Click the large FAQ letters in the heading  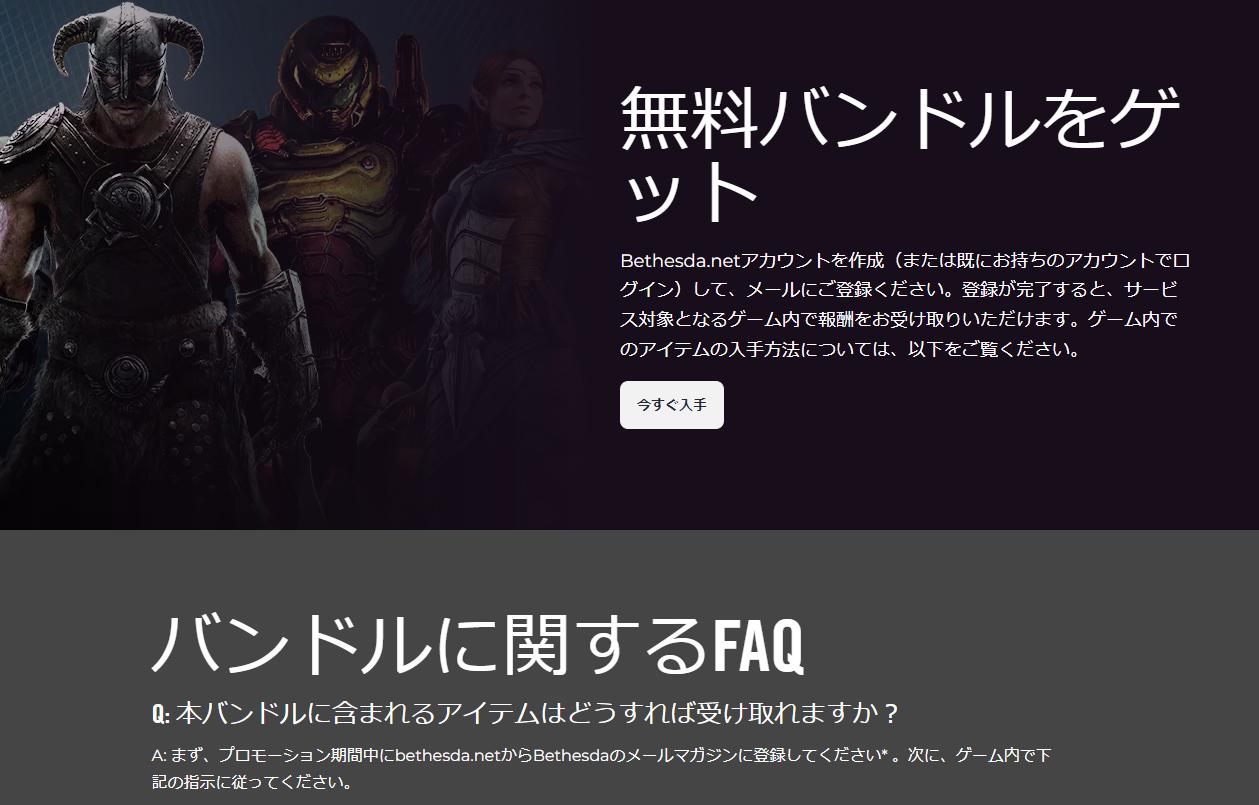click(x=758, y=646)
